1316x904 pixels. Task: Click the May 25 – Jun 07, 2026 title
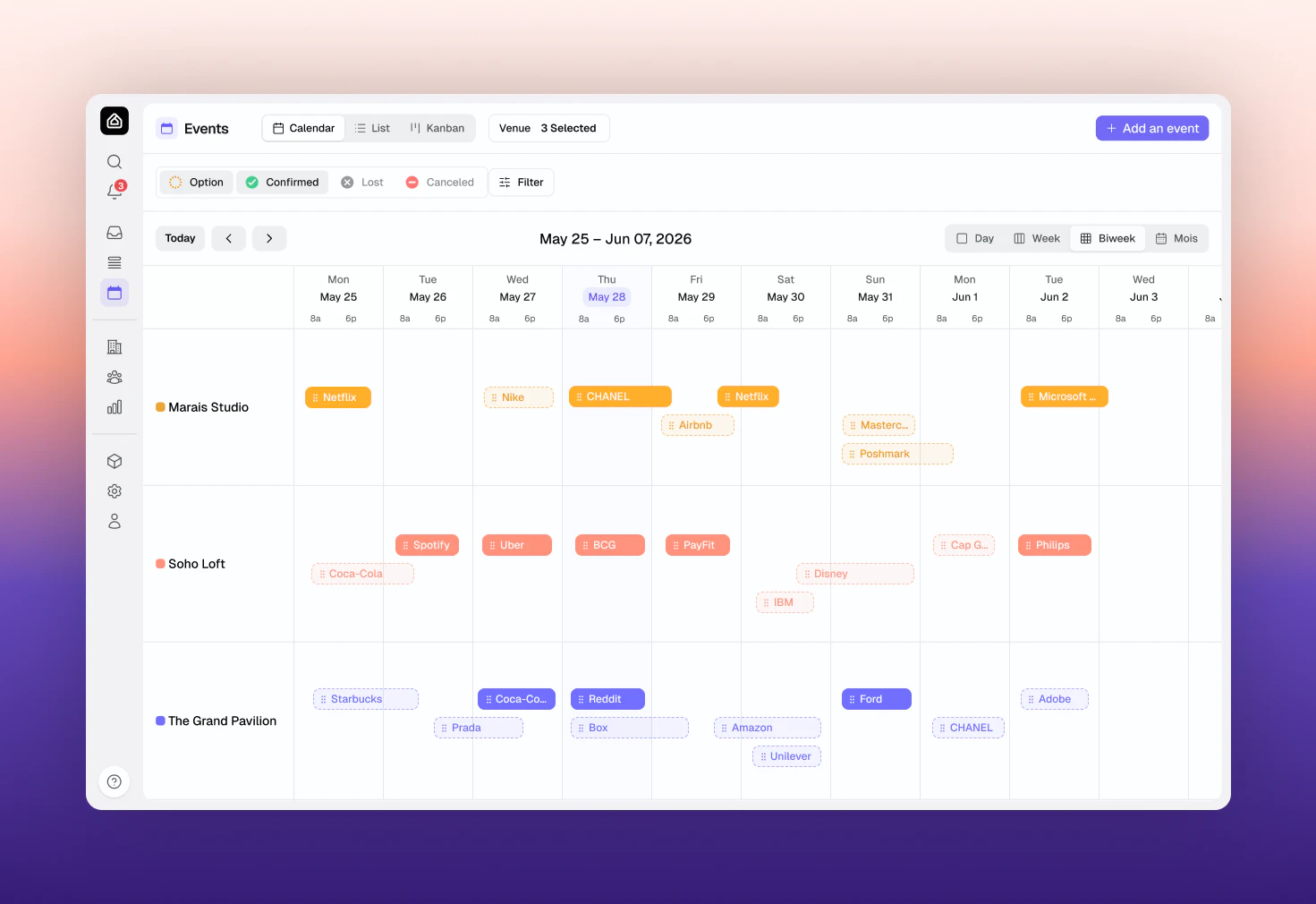616,239
